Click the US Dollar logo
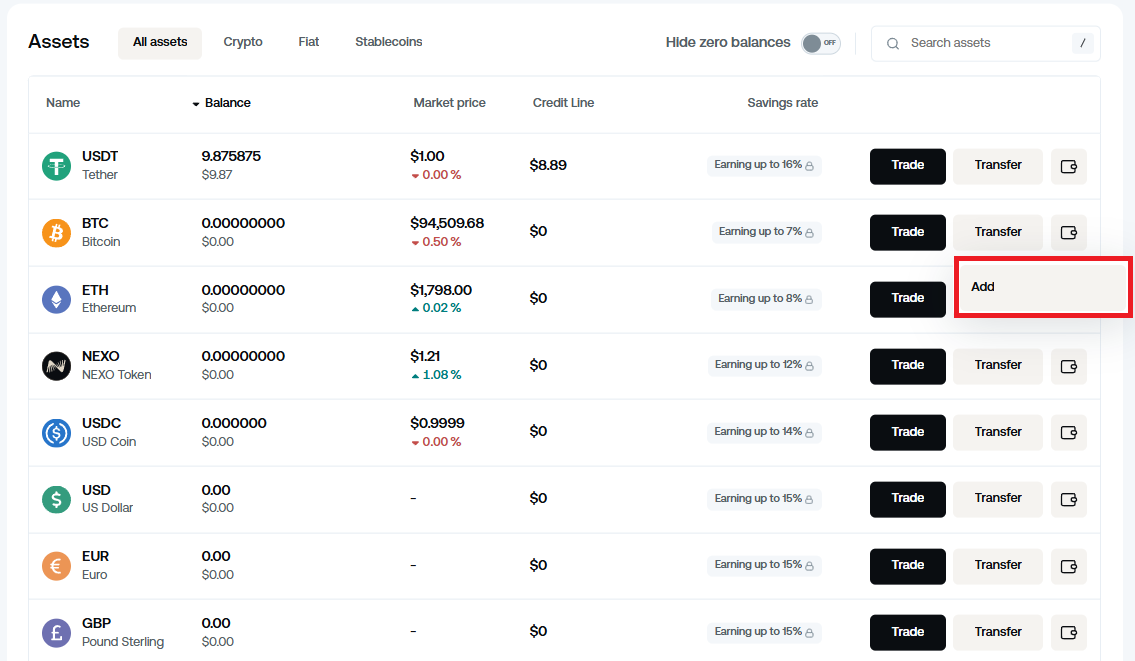Screen dimensions: 1135x661 tap(56, 499)
